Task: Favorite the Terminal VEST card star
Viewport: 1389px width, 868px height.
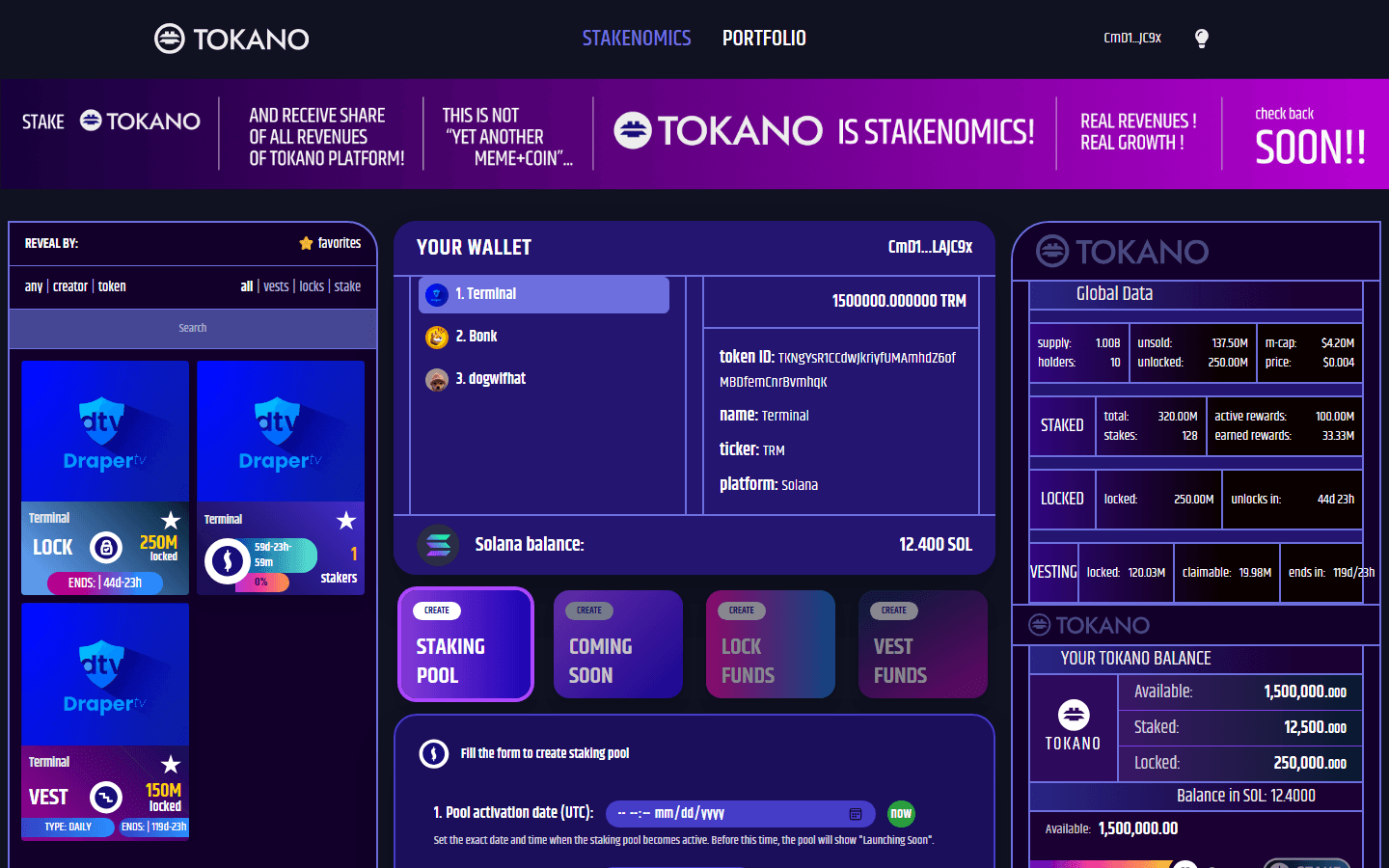Action: click(171, 764)
